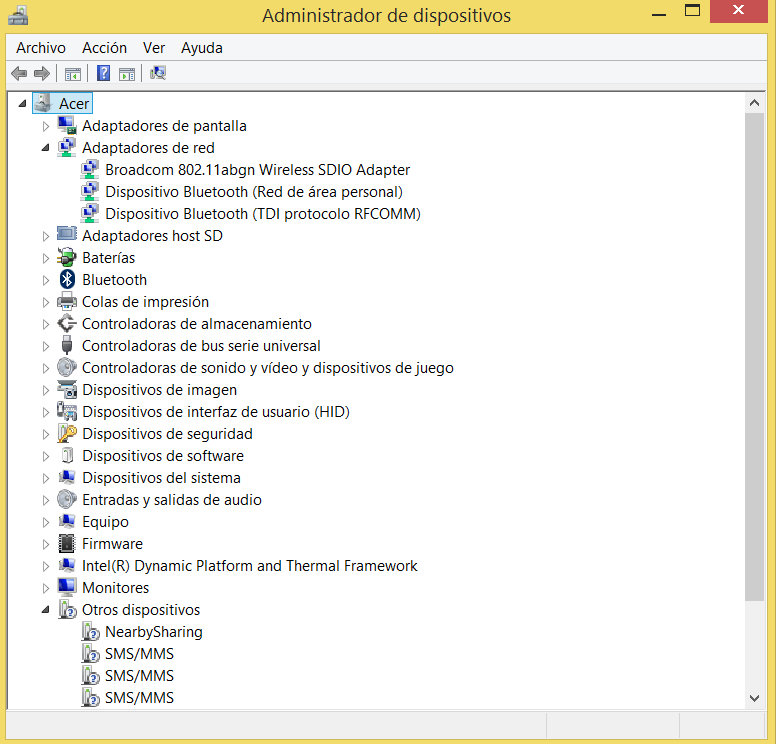Click the Dispositivos de imagen camera icon
The image size is (776, 744).
67,389
